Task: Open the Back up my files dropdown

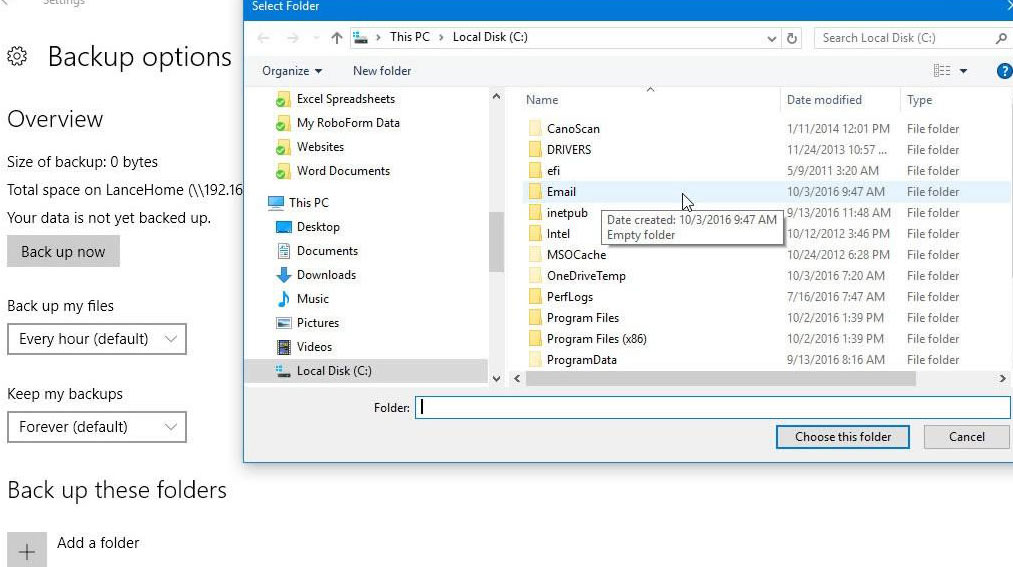Action: [x=97, y=339]
